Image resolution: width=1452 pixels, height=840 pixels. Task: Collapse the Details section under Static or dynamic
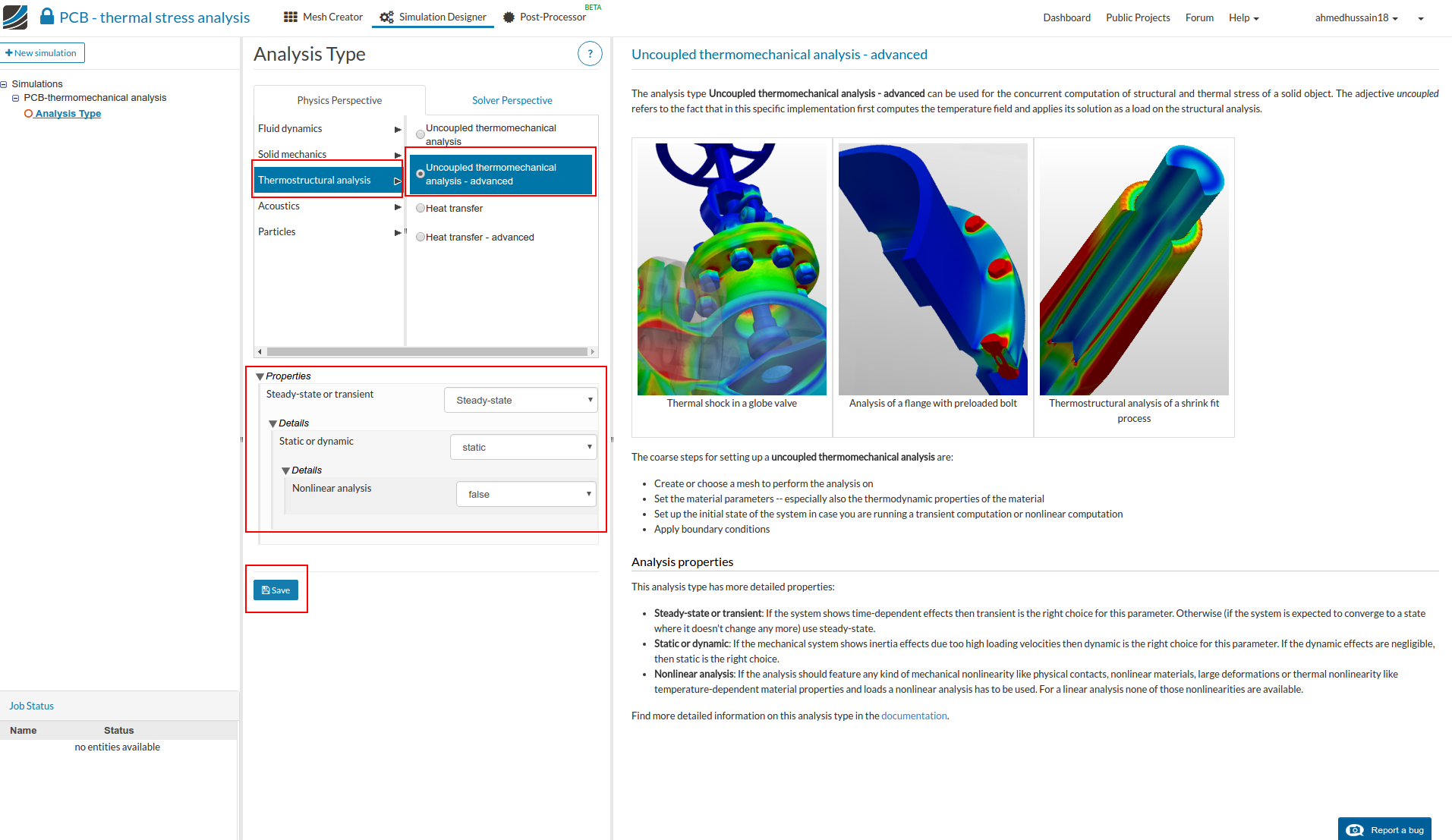[x=286, y=470]
